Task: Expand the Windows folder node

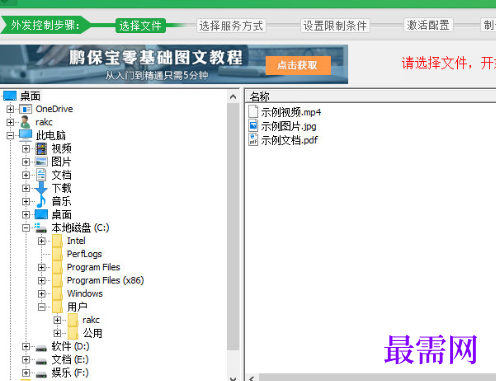Action: [42, 294]
